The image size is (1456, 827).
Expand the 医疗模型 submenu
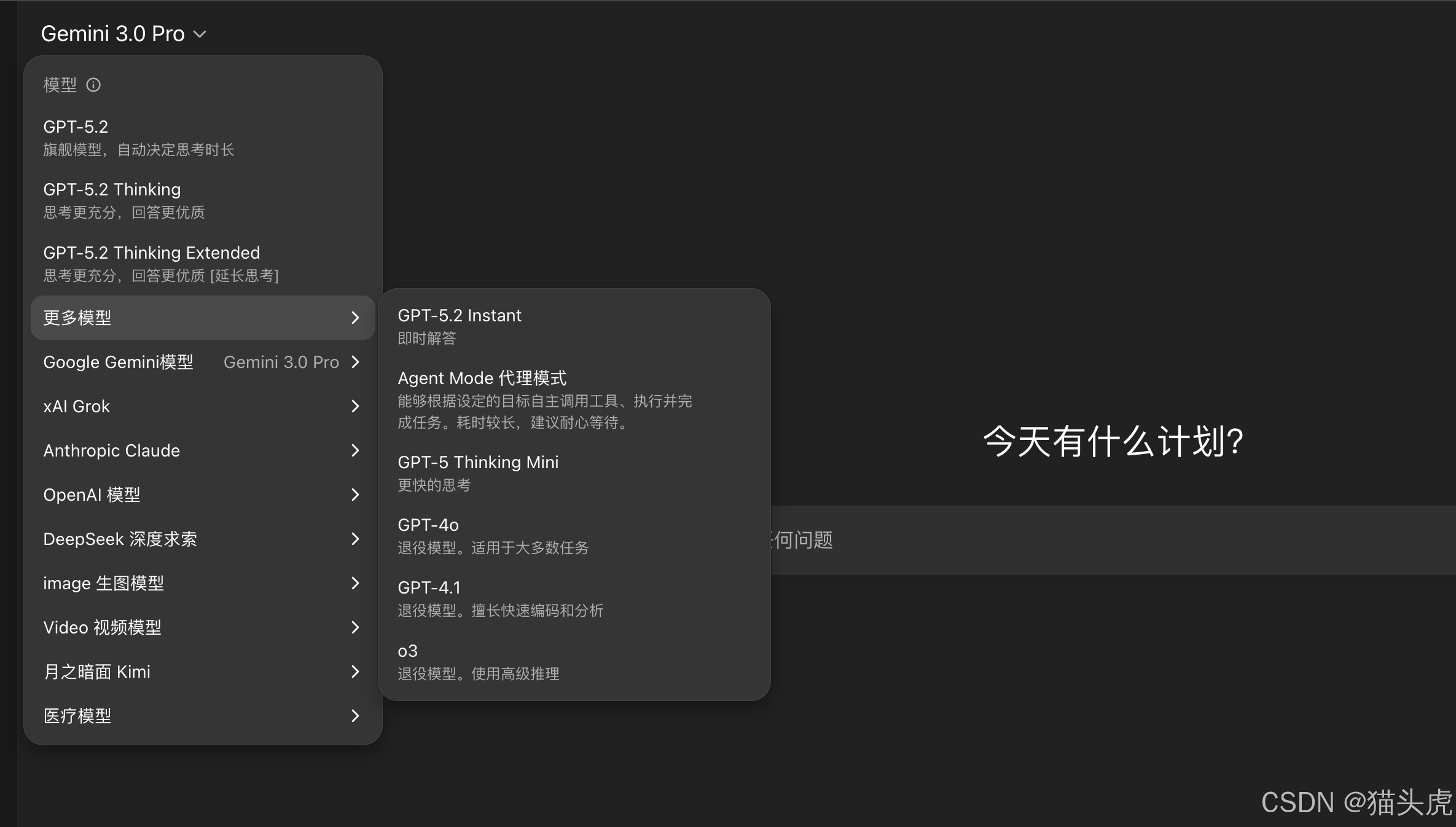point(202,716)
